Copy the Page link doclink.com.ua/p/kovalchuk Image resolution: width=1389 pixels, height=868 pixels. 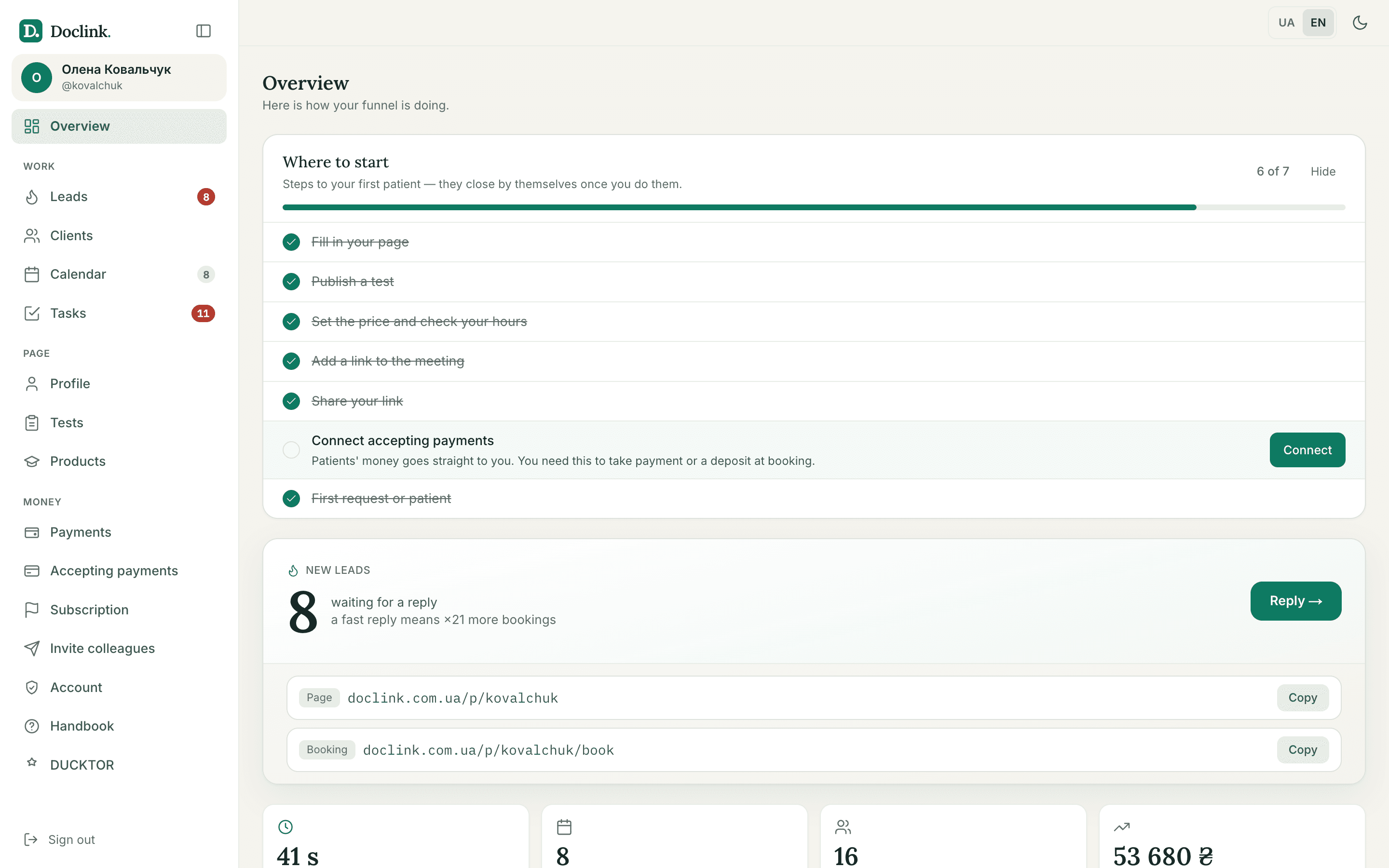click(x=1302, y=697)
